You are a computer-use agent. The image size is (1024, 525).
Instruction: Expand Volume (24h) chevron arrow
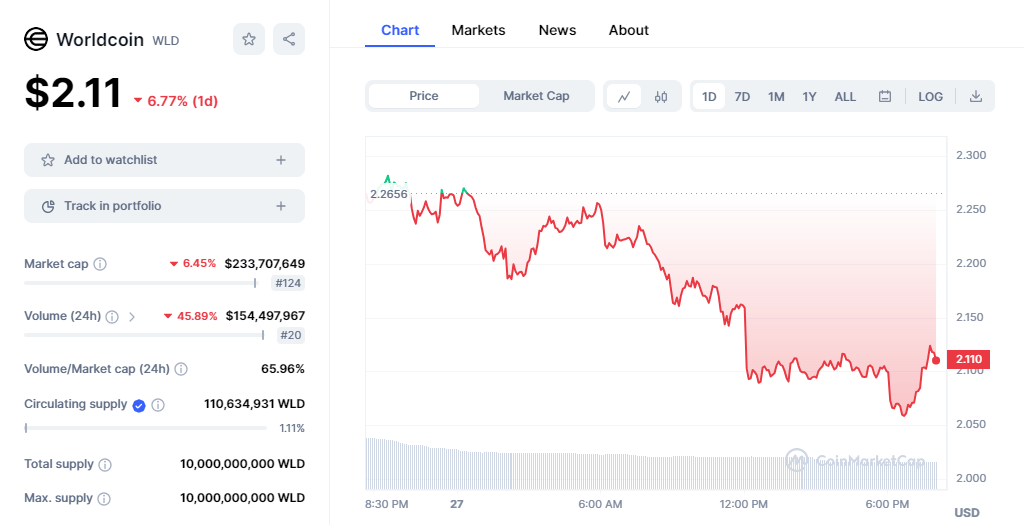pyautogui.click(x=132, y=316)
